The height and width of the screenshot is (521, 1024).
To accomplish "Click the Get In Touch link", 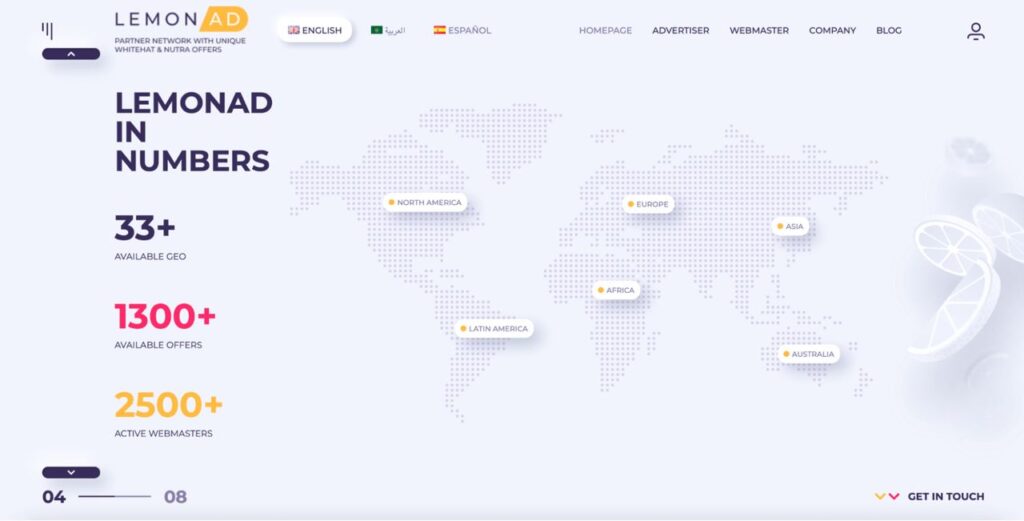I will 945,496.
